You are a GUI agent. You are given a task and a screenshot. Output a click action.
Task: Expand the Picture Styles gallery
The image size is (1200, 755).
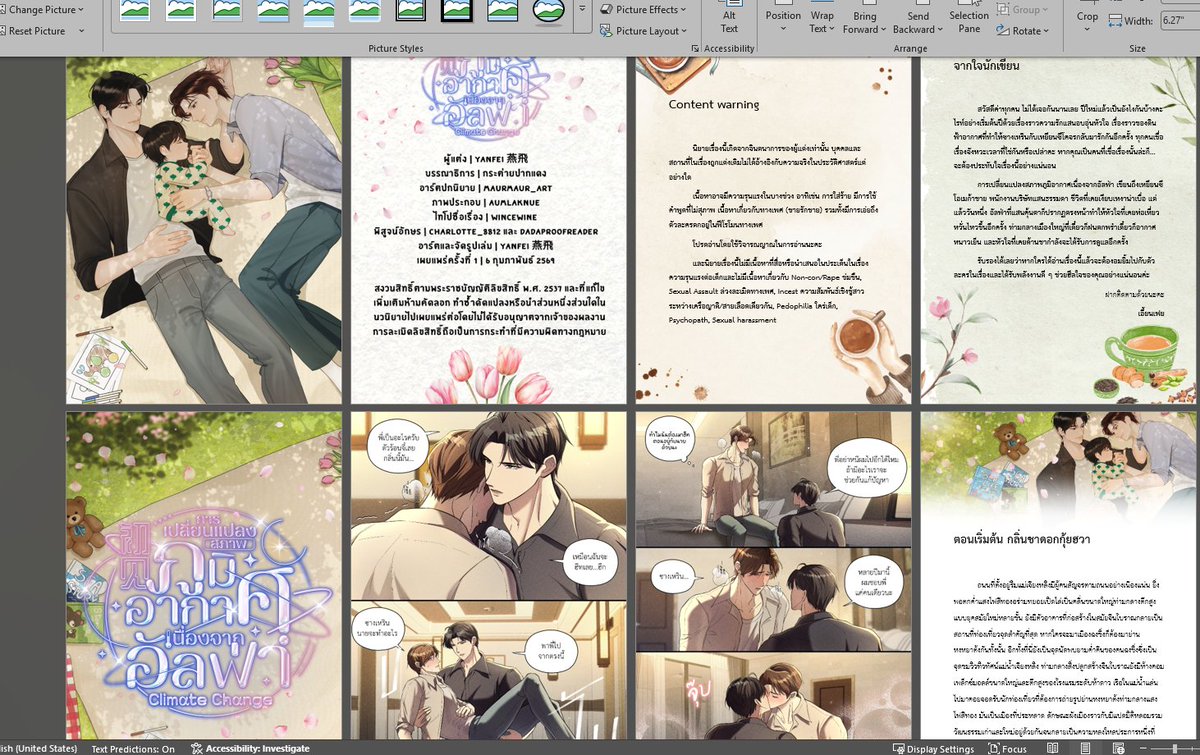tap(583, 10)
